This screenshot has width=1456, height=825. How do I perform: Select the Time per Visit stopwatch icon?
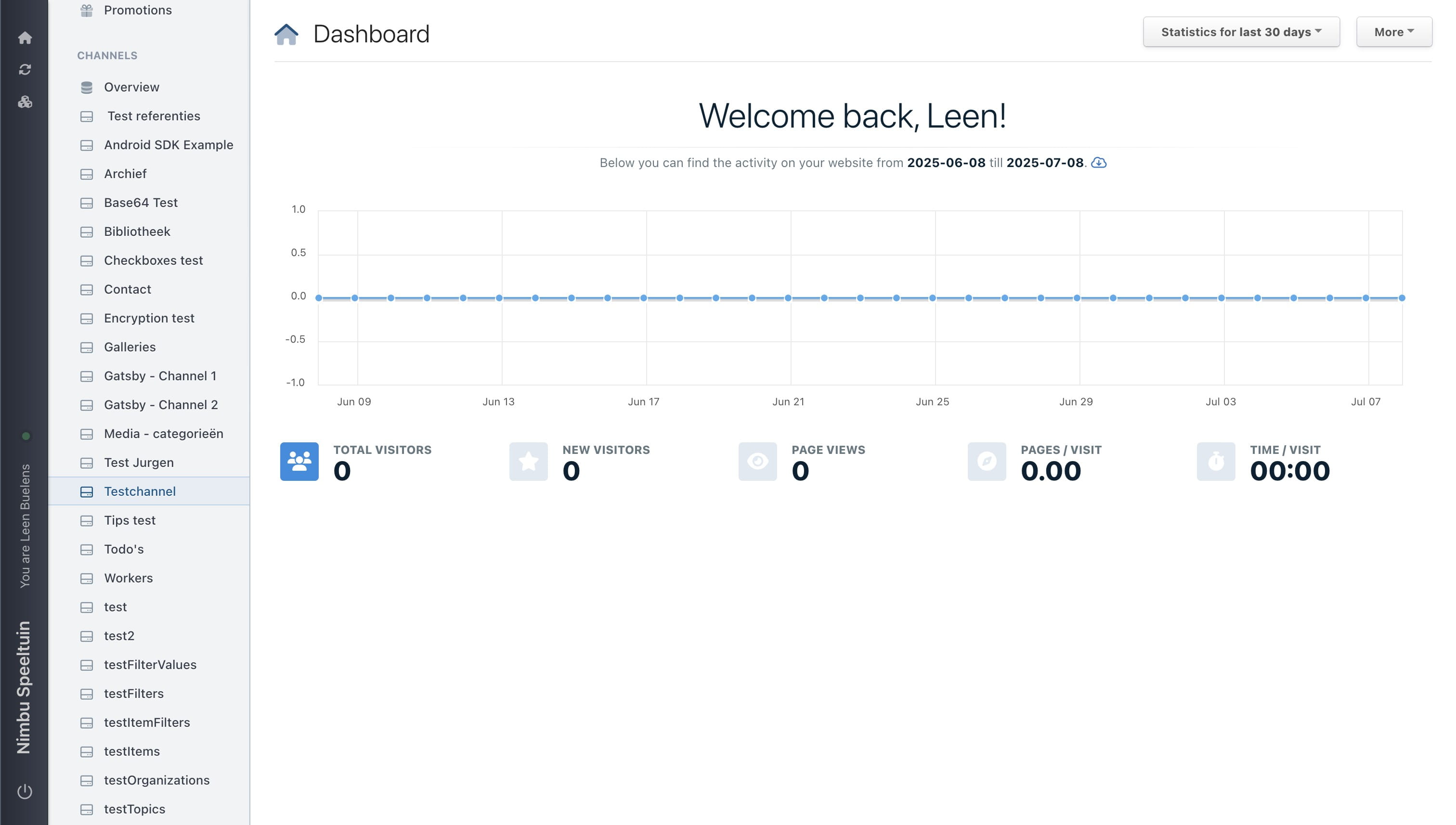[1216, 461]
